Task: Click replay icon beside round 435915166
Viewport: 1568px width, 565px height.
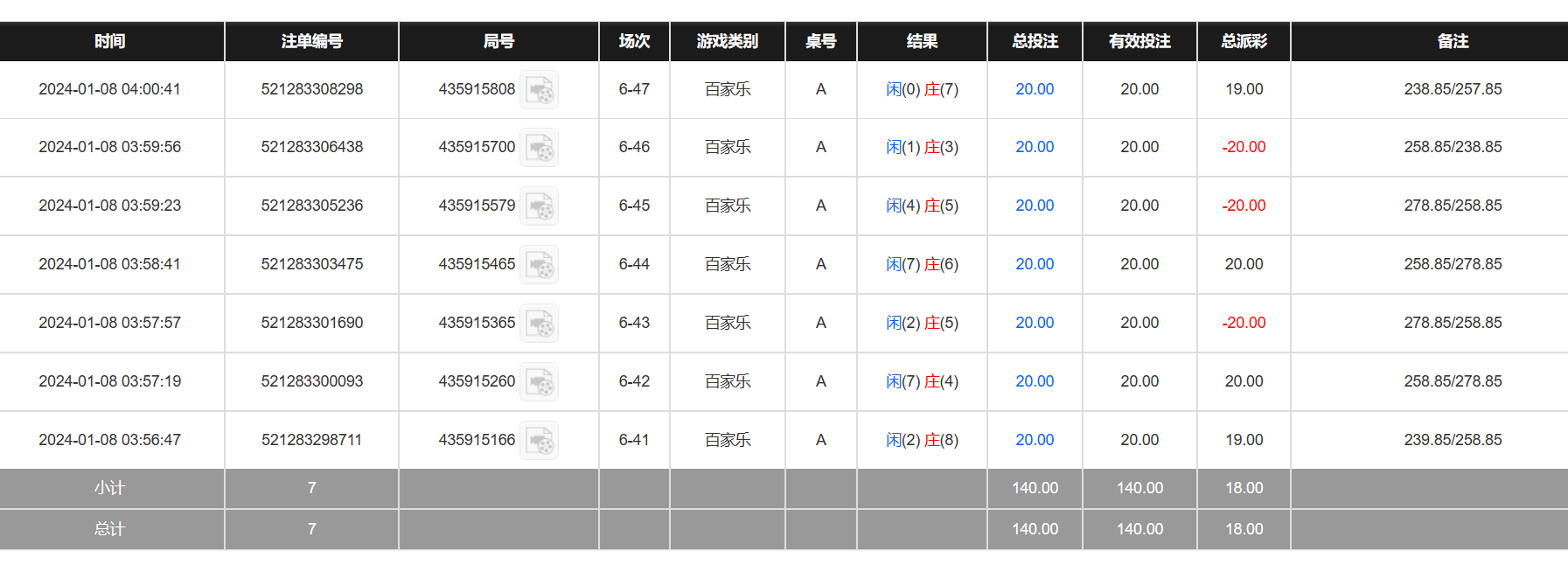Action: (x=539, y=441)
